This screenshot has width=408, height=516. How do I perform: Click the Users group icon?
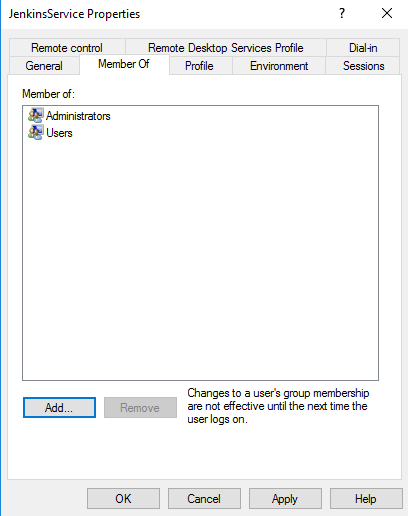[x=35, y=132]
